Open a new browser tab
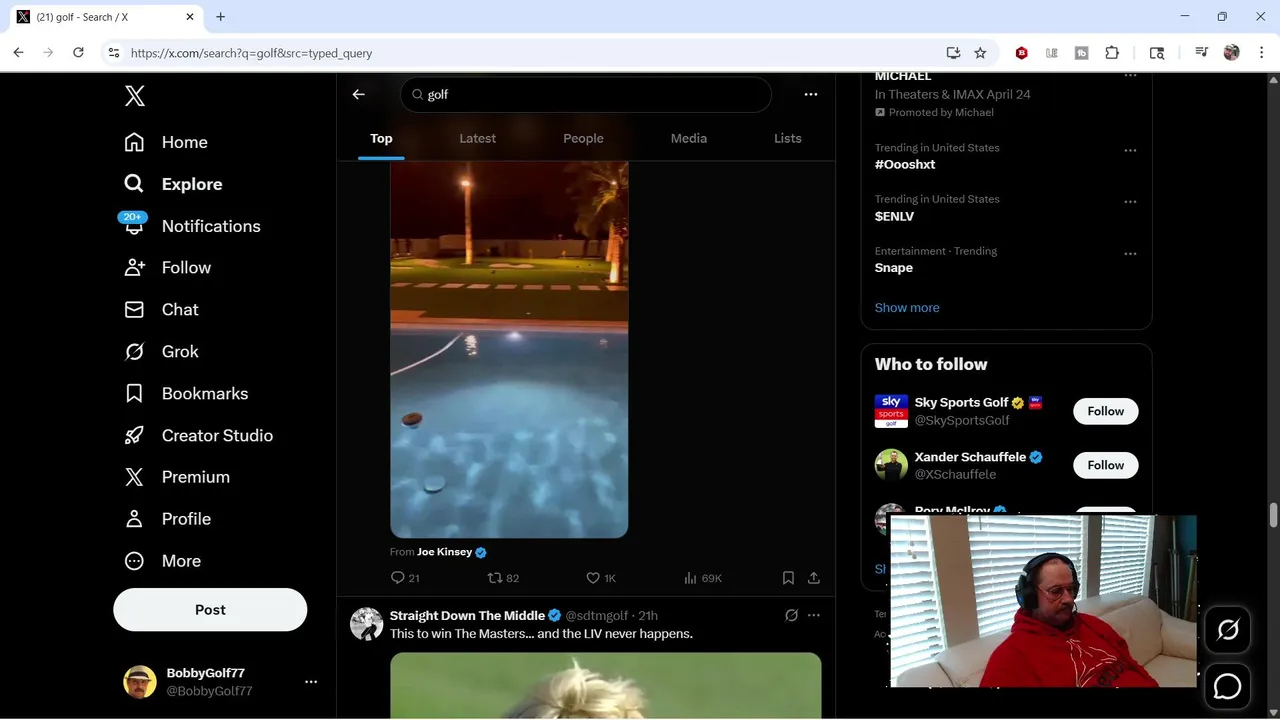This screenshot has width=1280, height=720. click(x=220, y=17)
